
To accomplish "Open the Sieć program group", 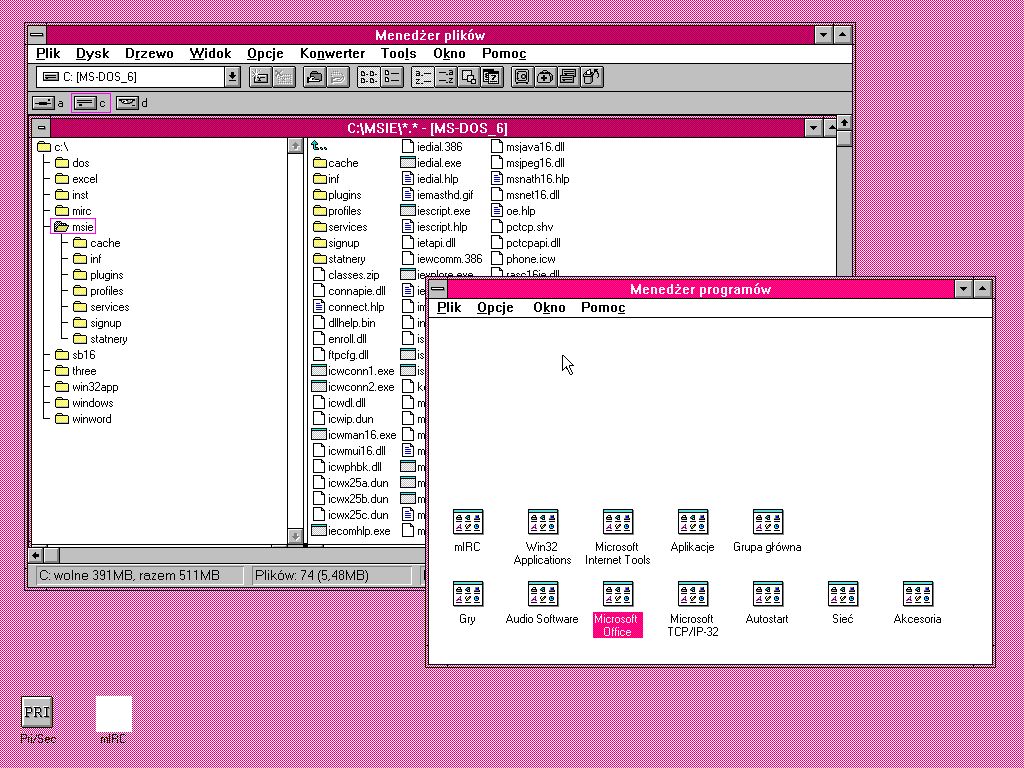I will 842,593.
